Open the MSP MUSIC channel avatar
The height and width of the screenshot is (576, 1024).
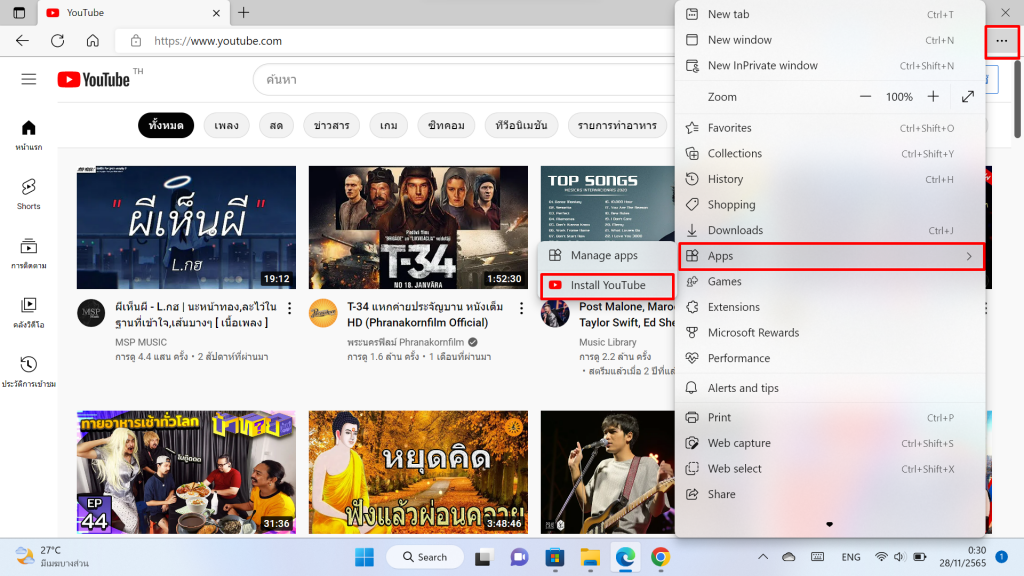pyautogui.click(x=91, y=313)
